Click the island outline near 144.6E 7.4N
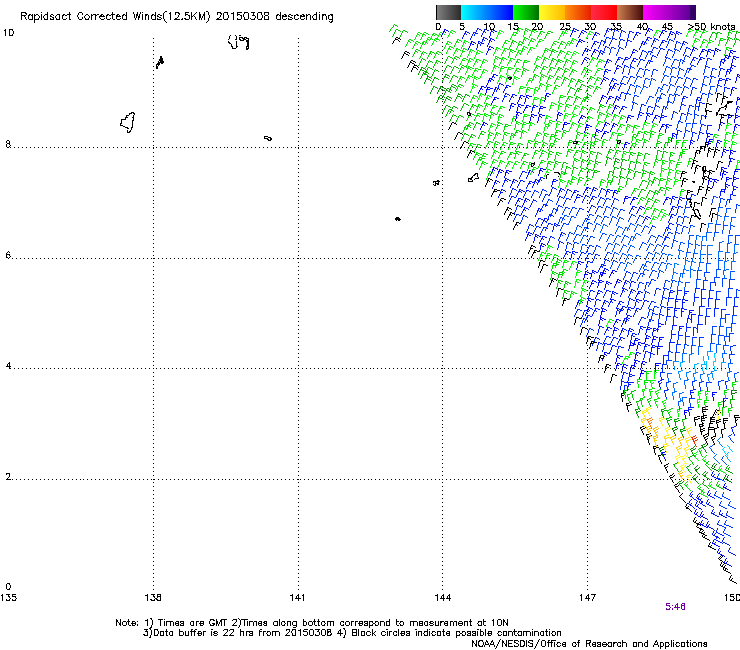The image size is (740, 650). pyautogui.click(x=473, y=178)
